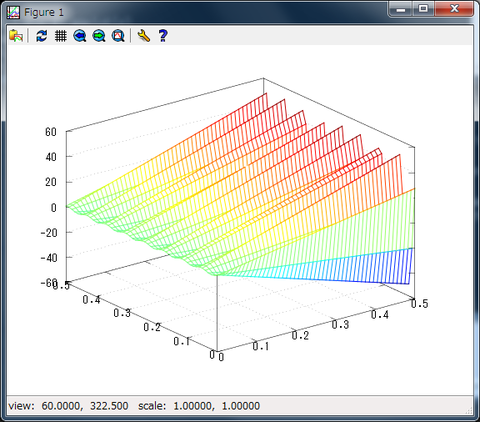Click the scale 1.00000, 1.00000 status text
The height and width of the screenshot is (422, 480).
pos(199,406)
